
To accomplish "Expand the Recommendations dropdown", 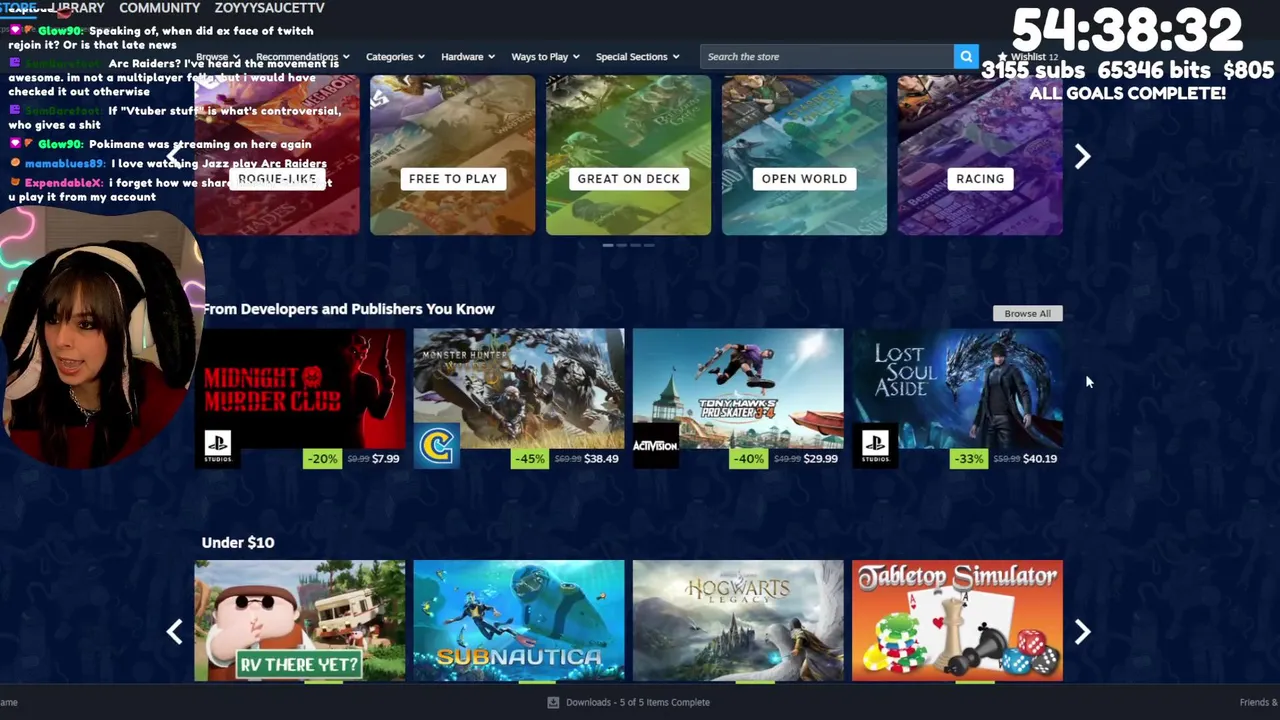I will [302, 57].
